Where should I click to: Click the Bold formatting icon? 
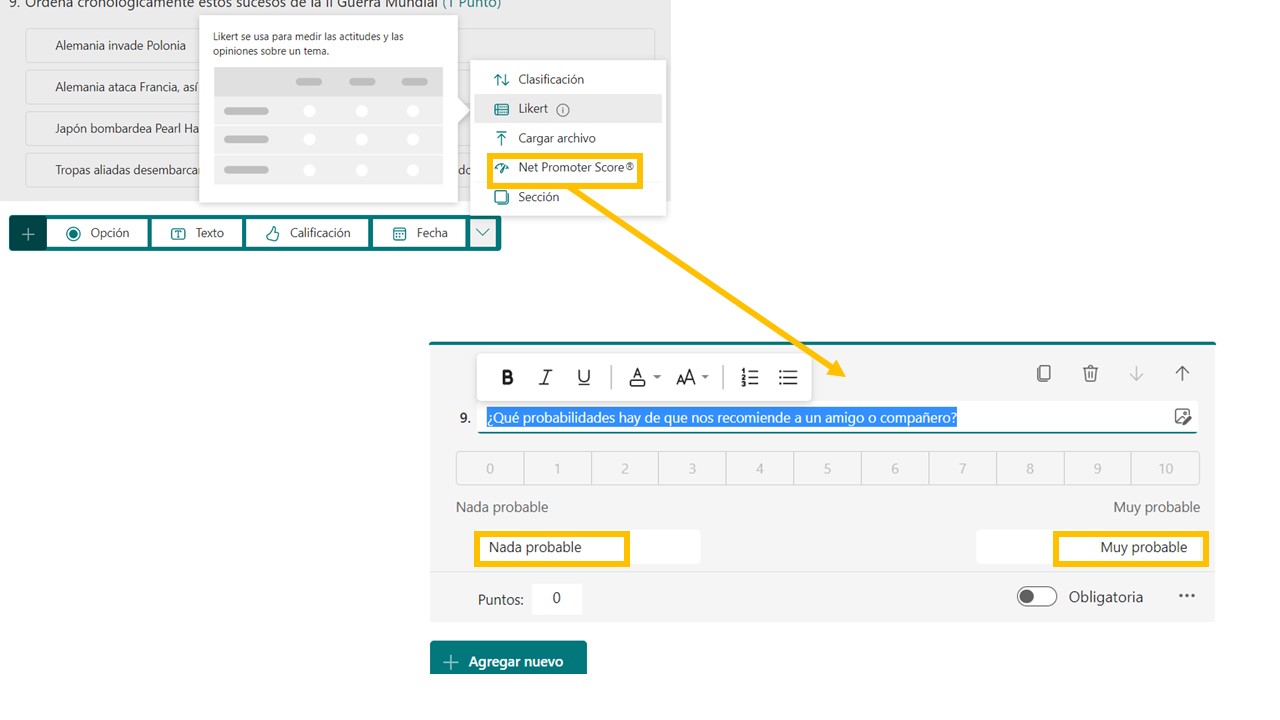tap(507, 377)
